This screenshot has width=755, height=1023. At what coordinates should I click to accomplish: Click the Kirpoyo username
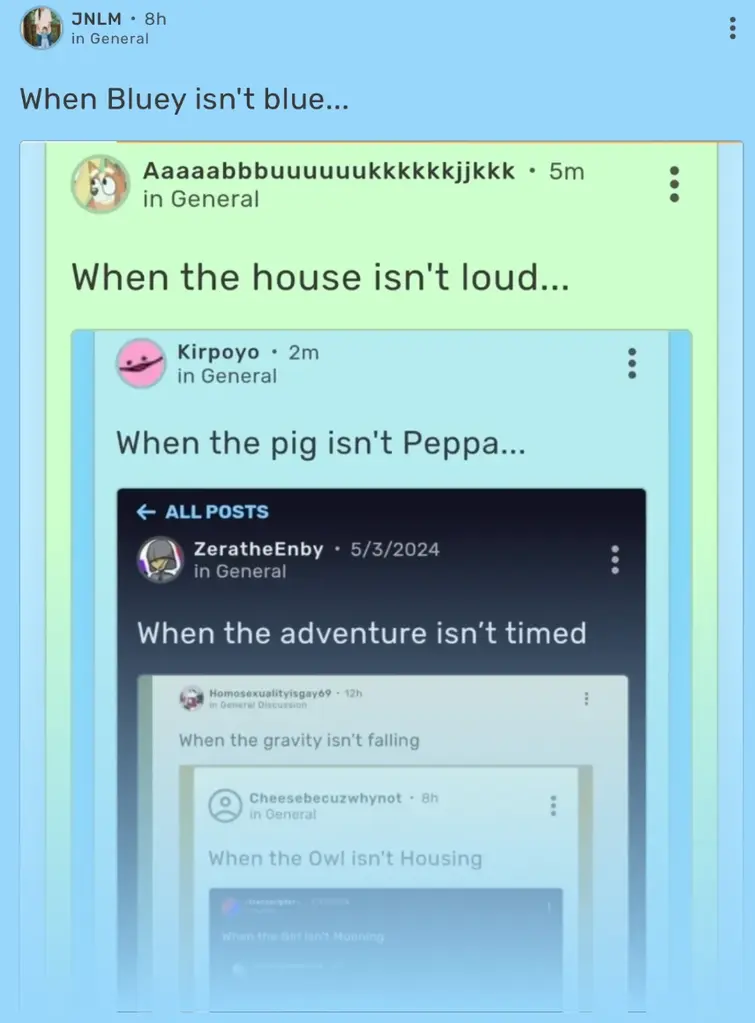click(218, 352)
